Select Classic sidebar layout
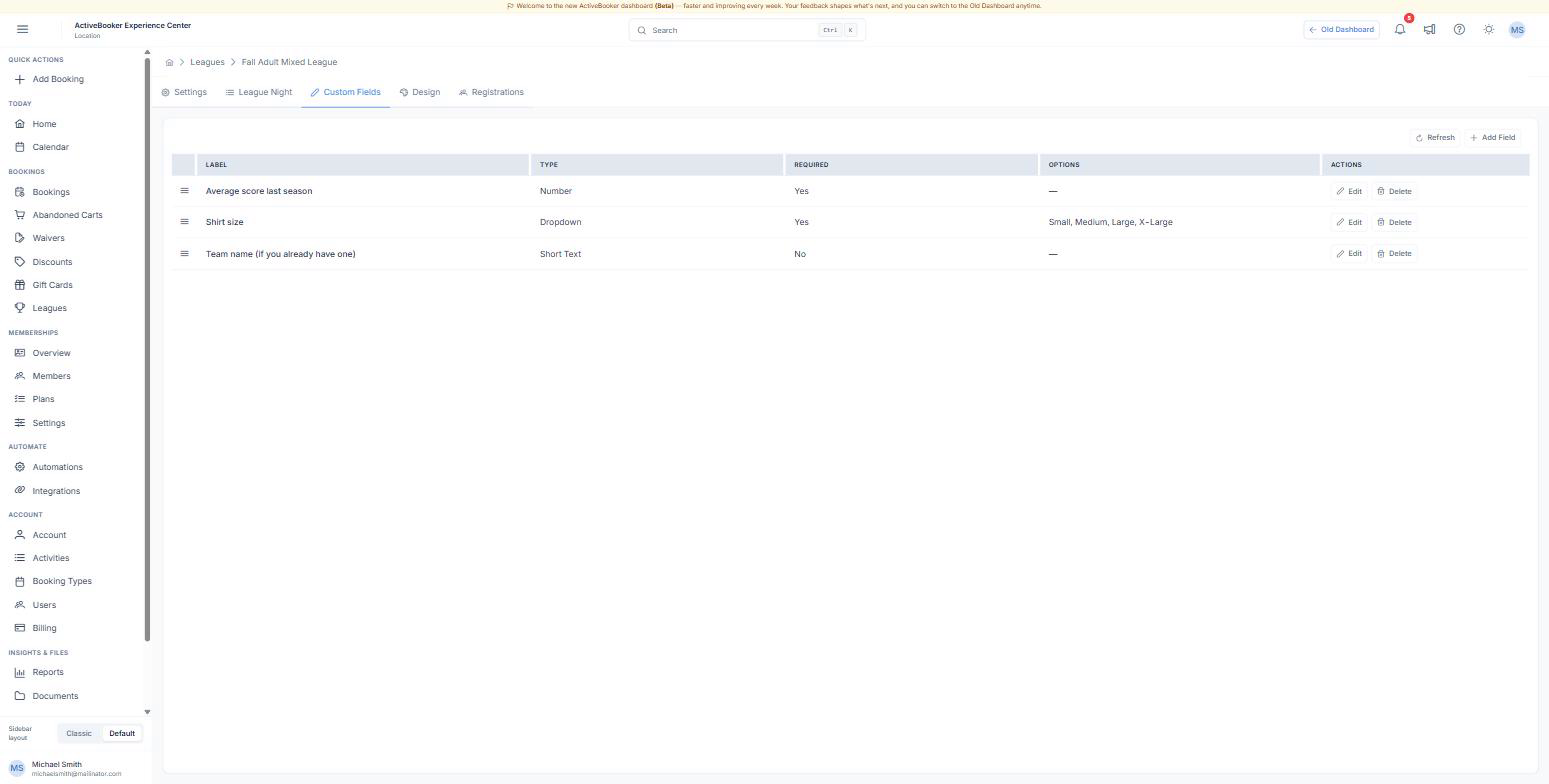Viewport: 1549px width, 784px height. coord(79,733)
